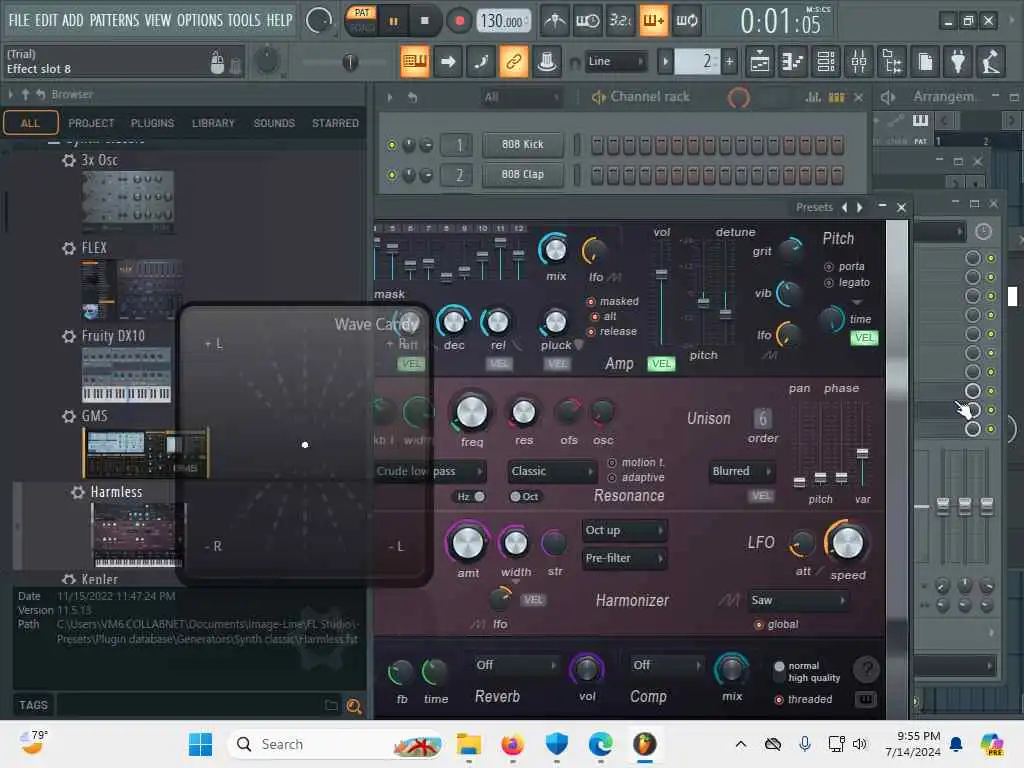Select 3x Osc in the browser

pyautogui.click(x=99, y=160)
